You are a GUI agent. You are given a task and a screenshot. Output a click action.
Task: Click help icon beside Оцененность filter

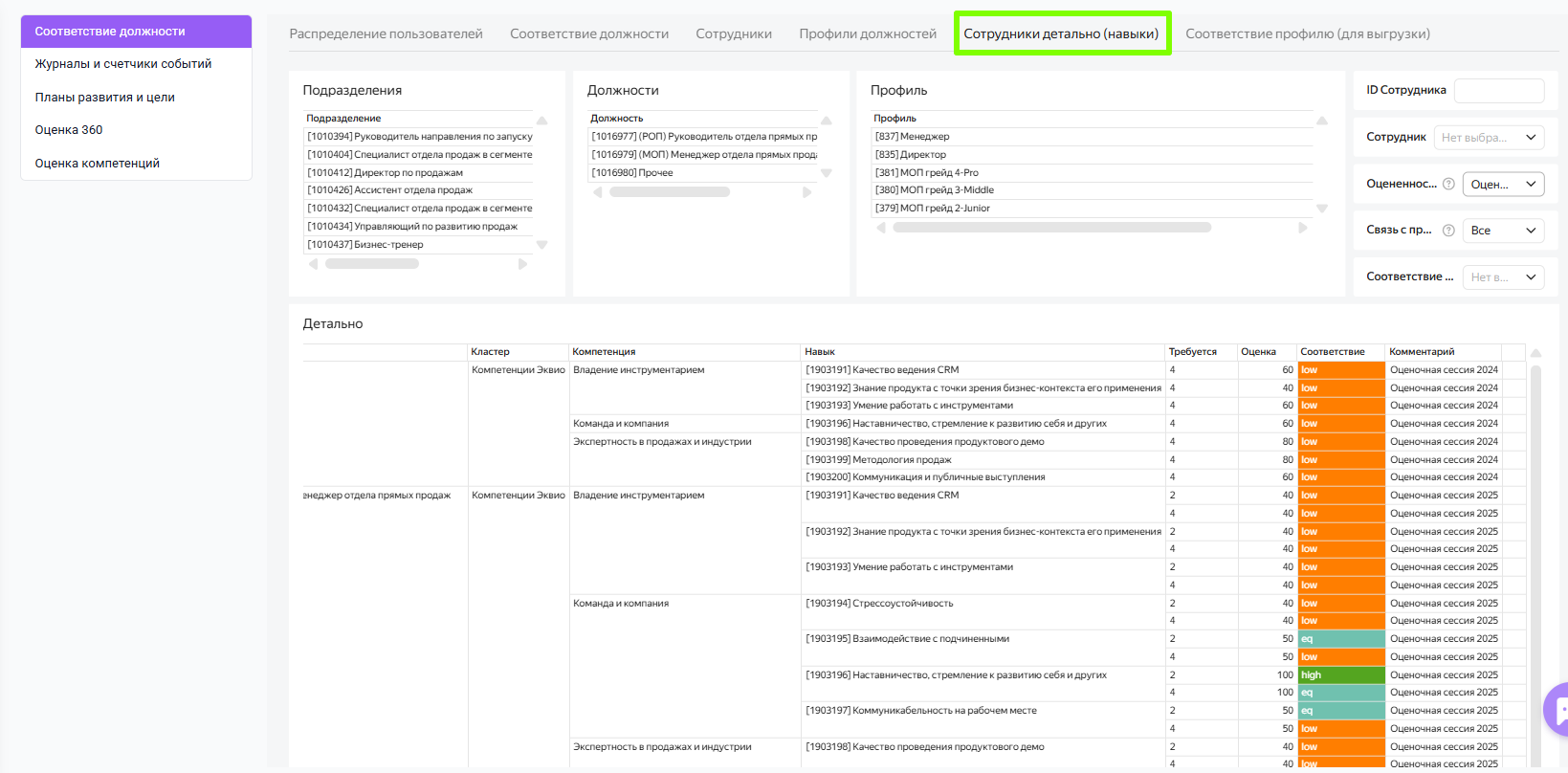coord(1448,184)
